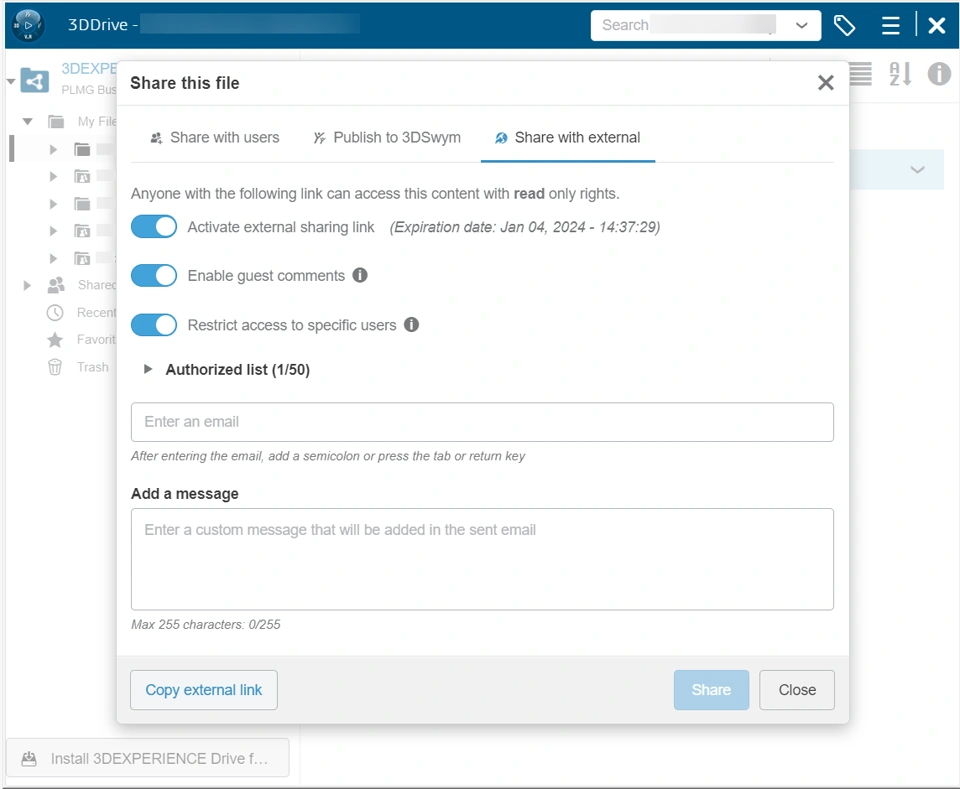Click info icon beside Restrict access

click(x=411, y=325)
